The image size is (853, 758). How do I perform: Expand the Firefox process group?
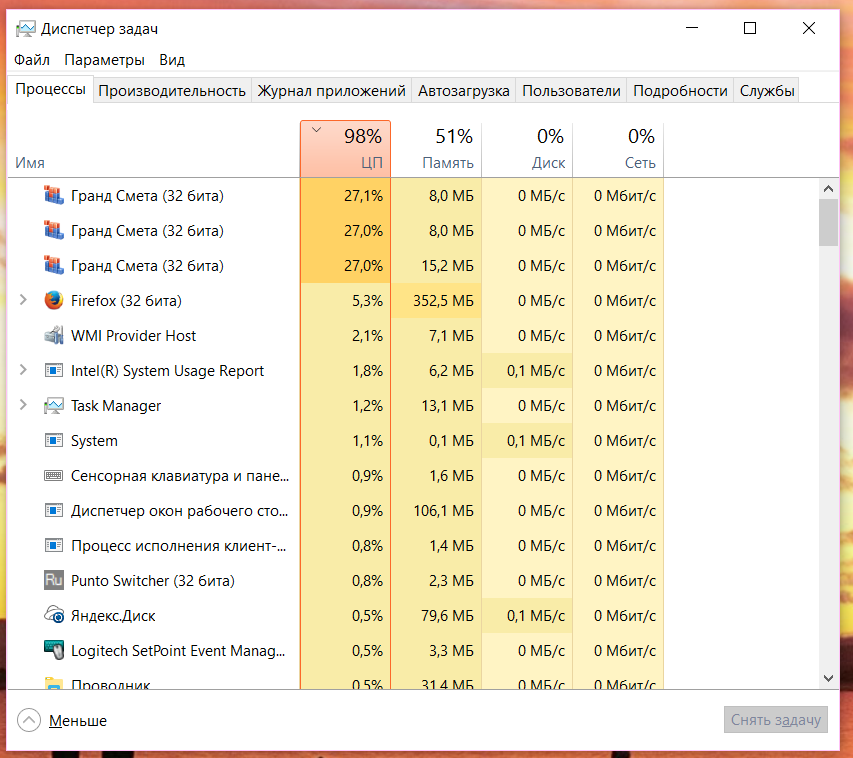coord(24,301)
